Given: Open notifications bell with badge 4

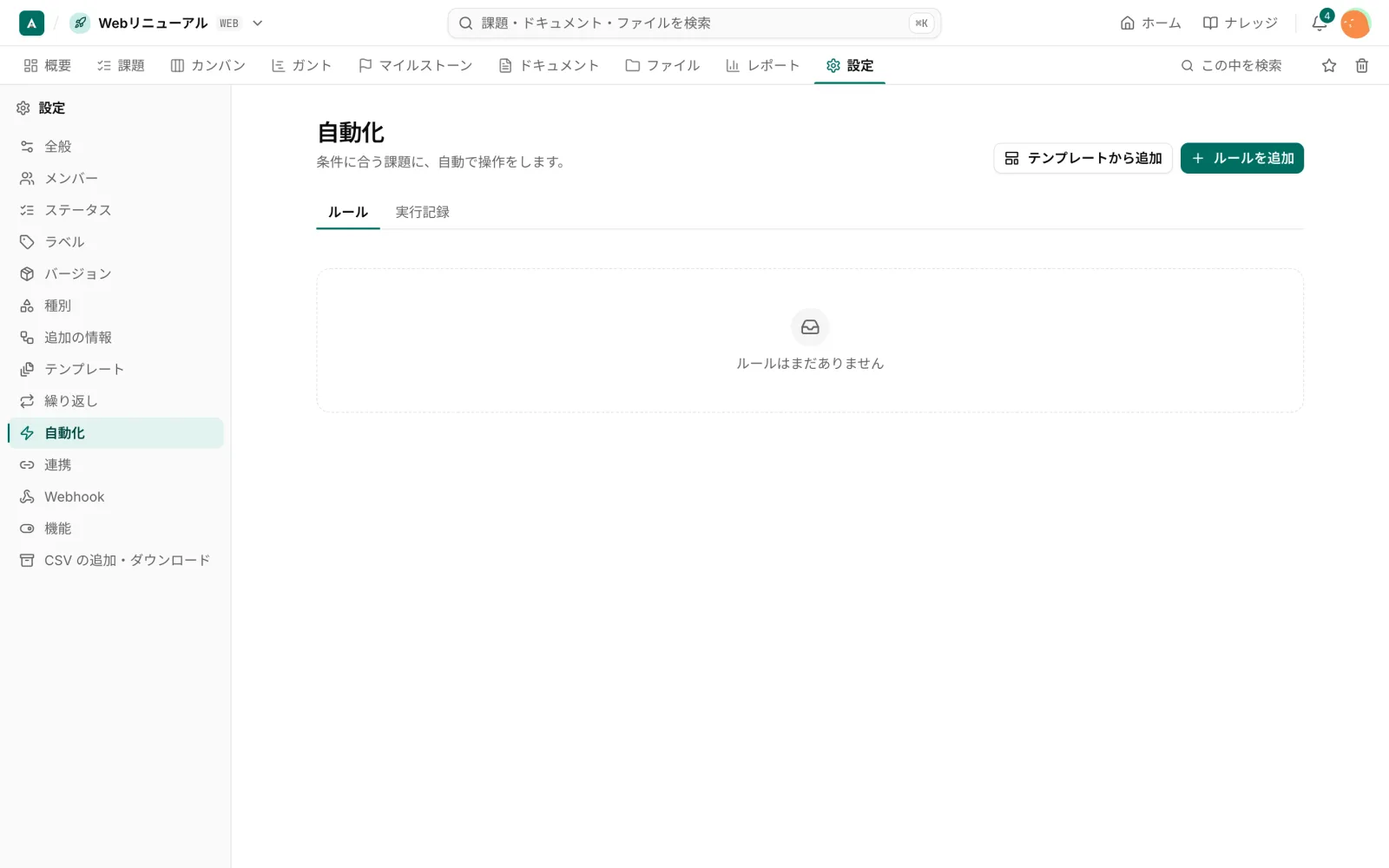Looking at the screenshot, I should coord(1320,23).
